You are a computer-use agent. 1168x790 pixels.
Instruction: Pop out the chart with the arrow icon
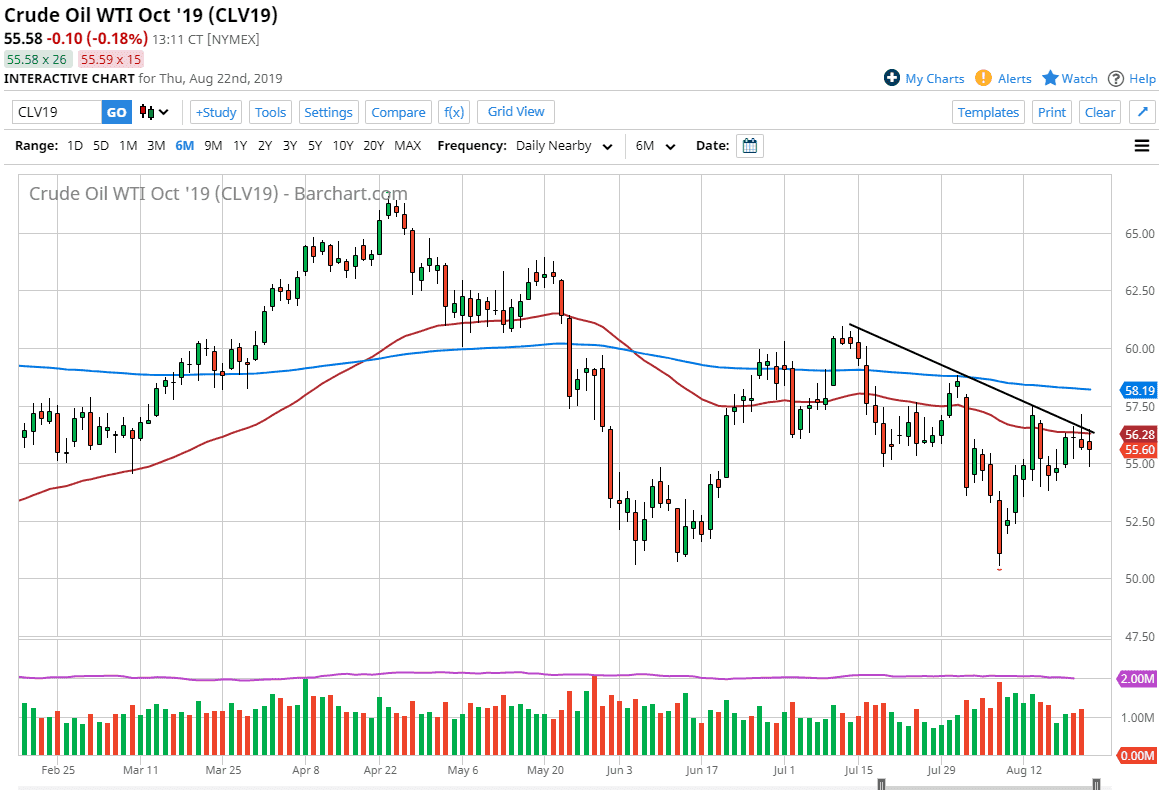pos(1142,111)
